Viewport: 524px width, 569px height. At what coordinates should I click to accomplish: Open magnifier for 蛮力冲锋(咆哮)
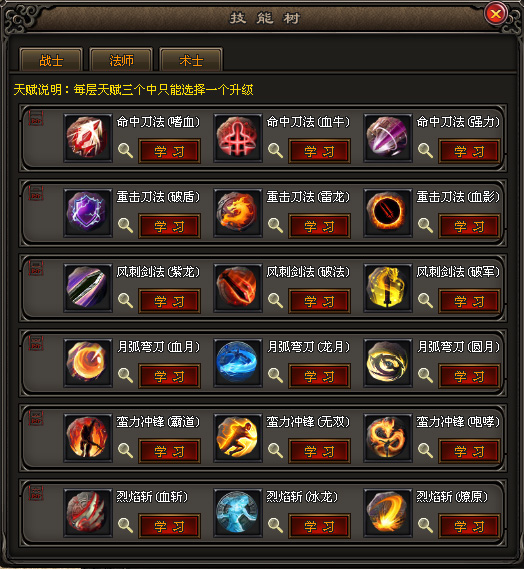(425, 450)
